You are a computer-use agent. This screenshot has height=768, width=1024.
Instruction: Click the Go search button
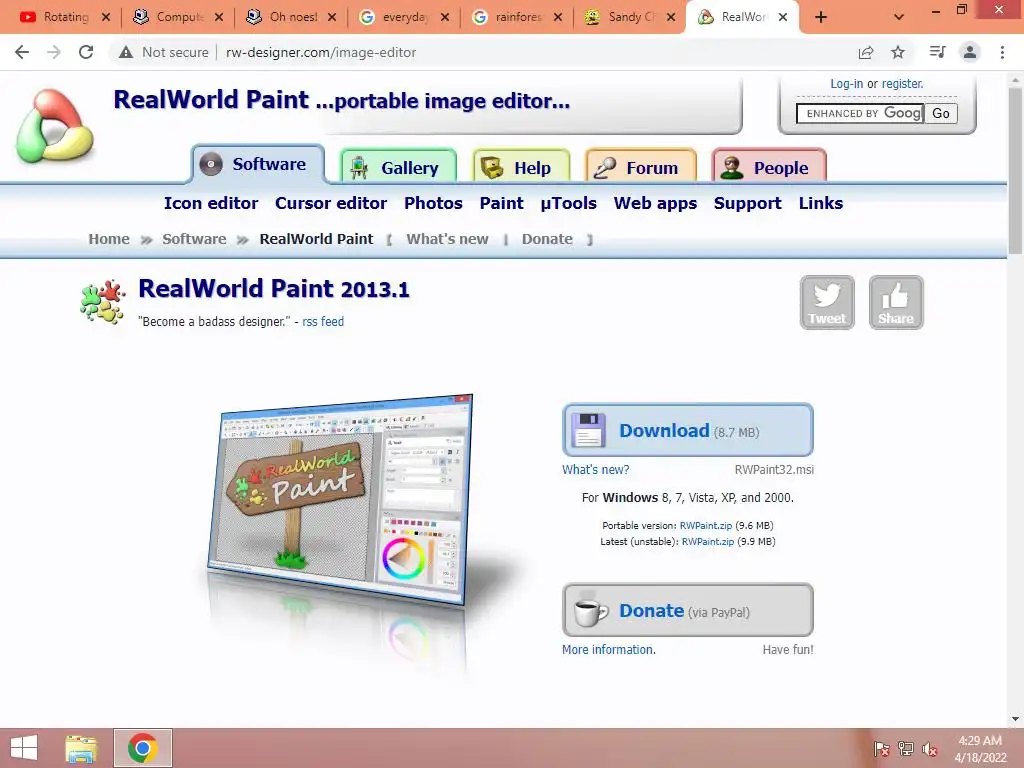(x=940, y=114)
